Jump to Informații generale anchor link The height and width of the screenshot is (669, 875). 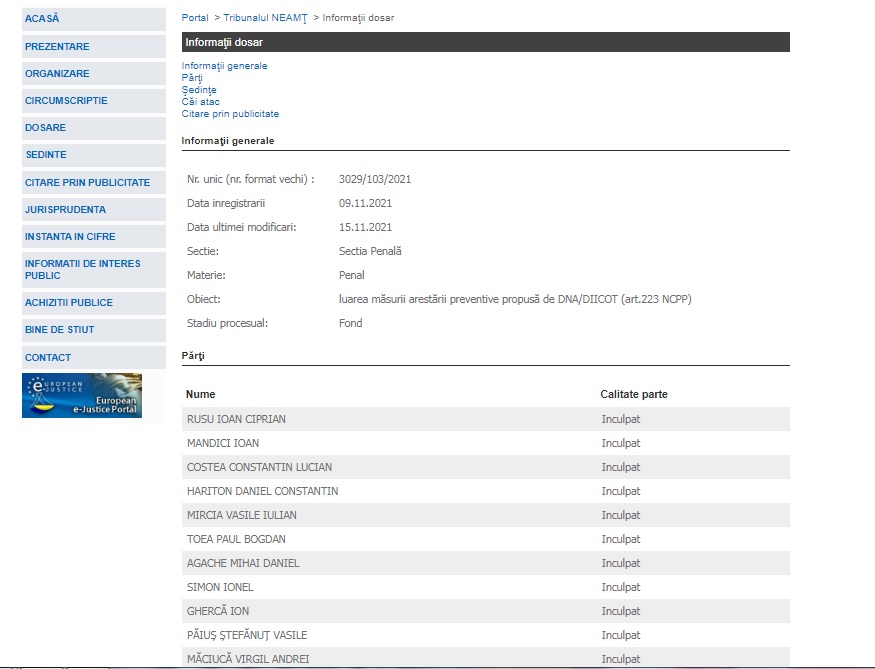pos(224,66)
